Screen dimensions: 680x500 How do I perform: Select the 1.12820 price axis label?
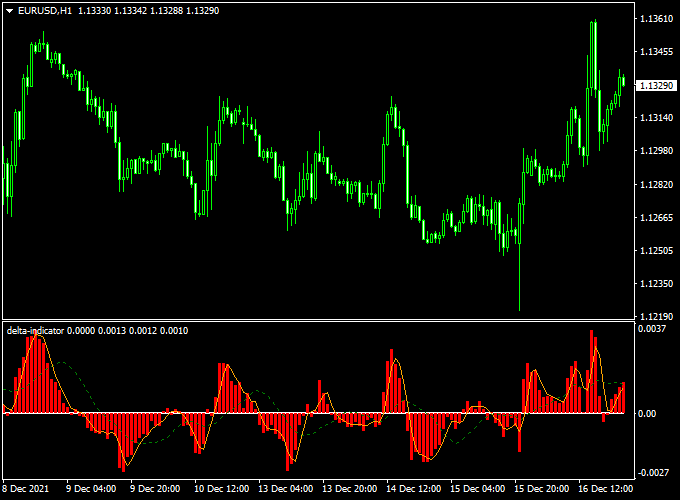click(657, 184)
